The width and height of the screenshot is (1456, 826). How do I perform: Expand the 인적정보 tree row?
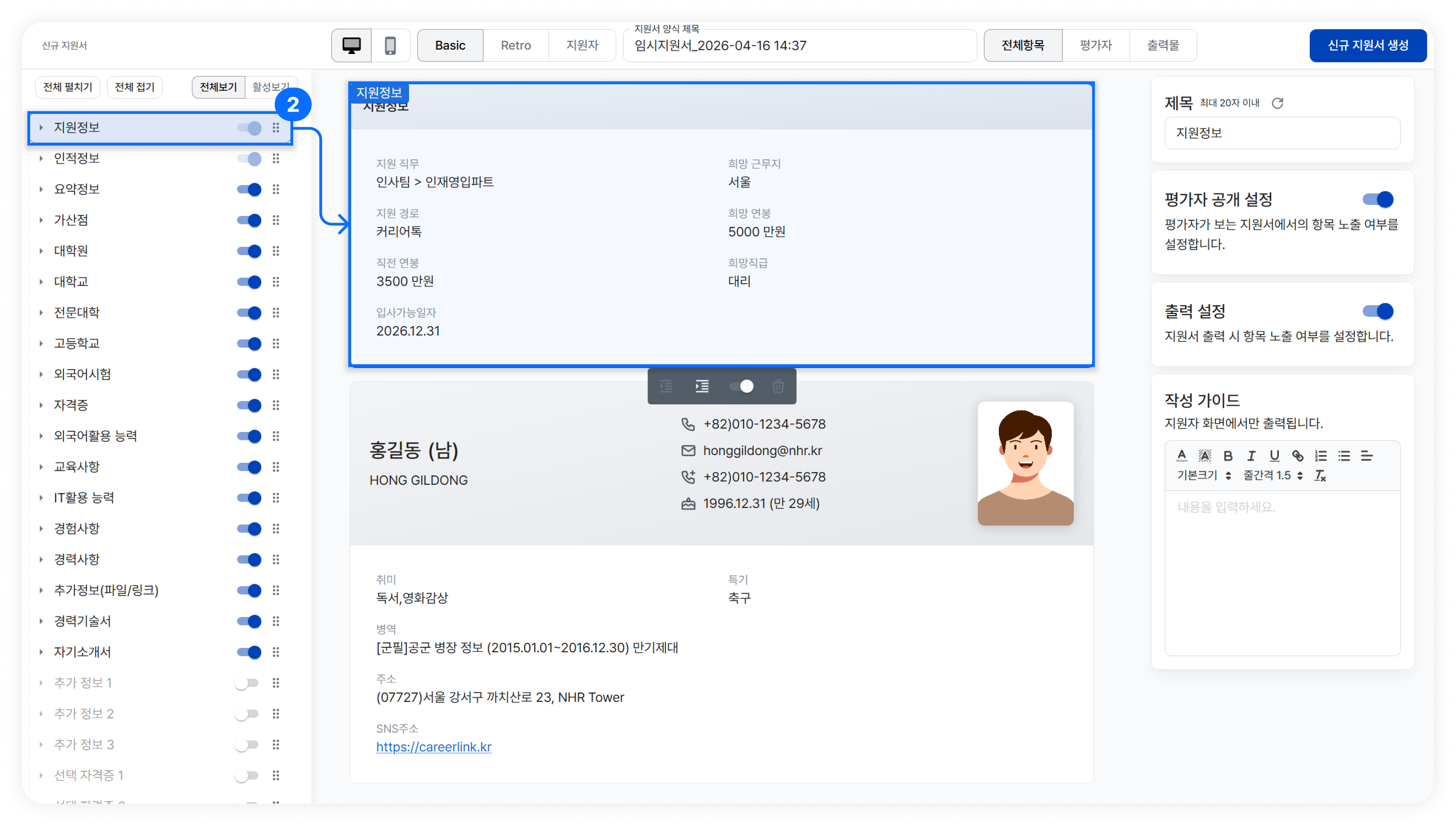41,158
